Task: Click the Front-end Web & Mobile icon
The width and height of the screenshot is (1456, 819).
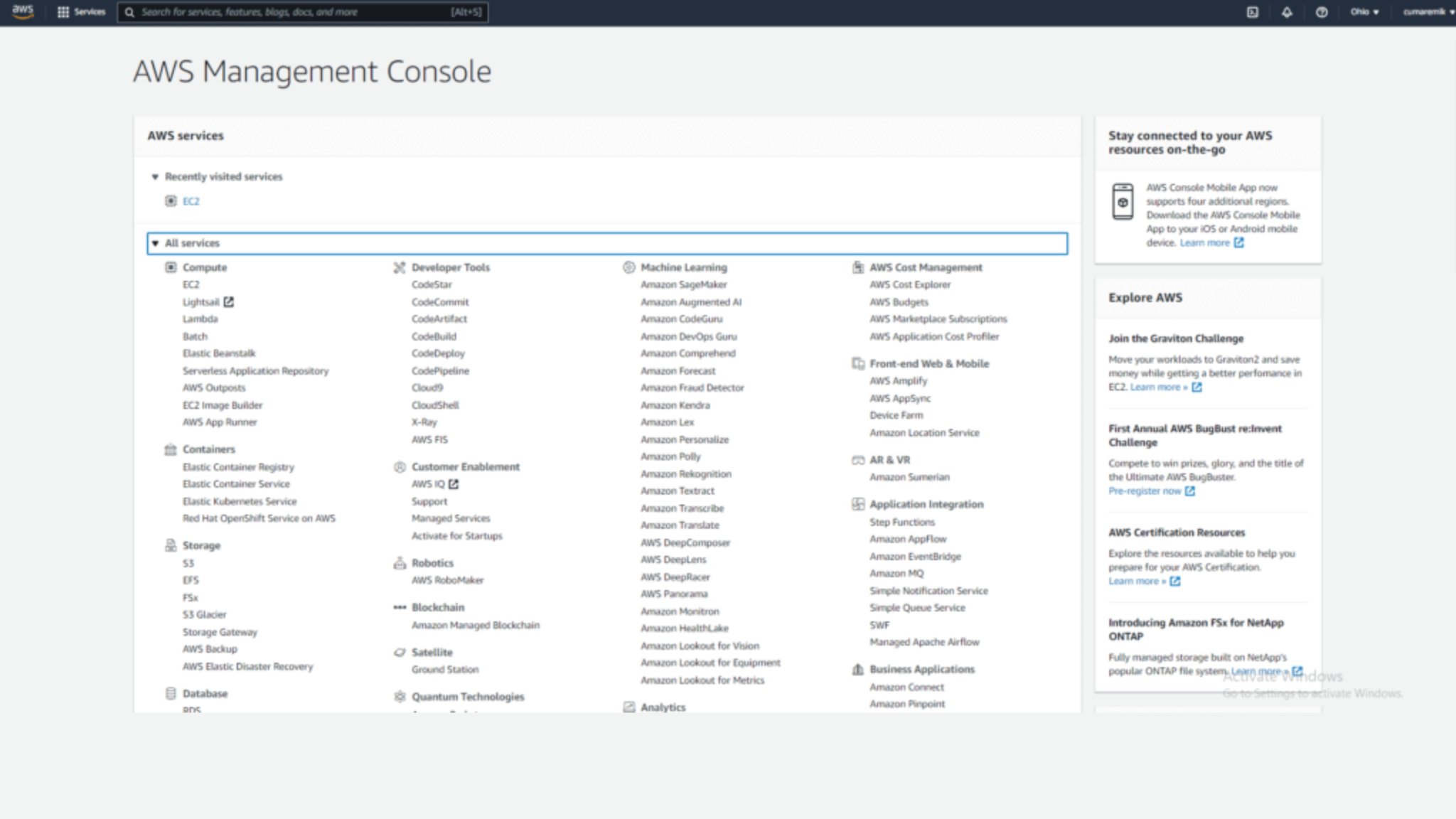Action: (858, 363)
